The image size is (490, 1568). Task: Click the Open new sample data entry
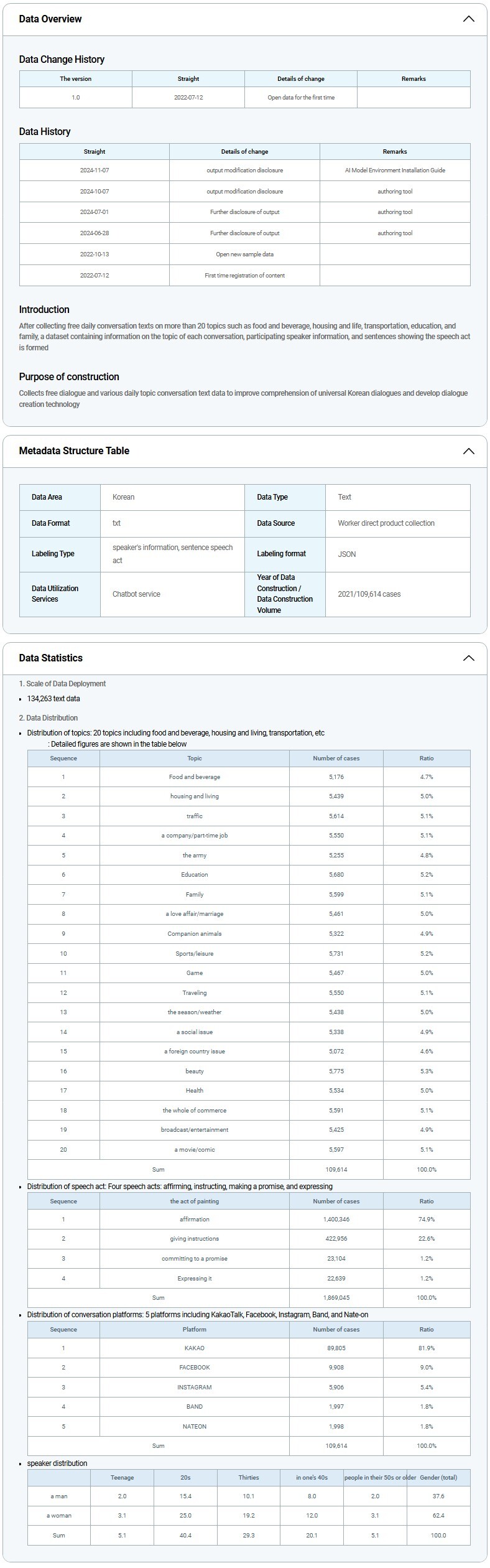pos(244,254)
